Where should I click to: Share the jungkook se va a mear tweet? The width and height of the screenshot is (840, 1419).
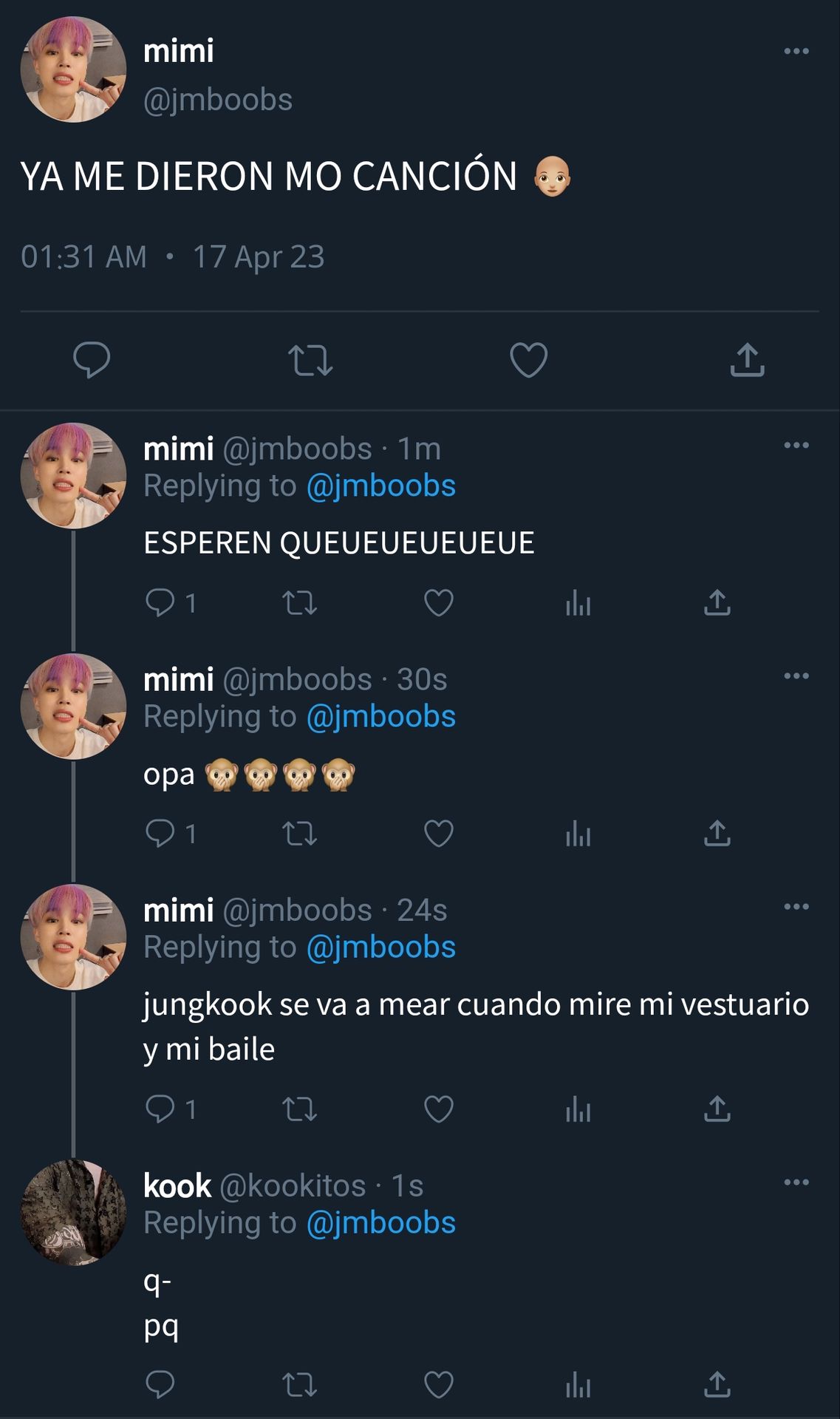pyautogui.click(x=717, y=1109)
